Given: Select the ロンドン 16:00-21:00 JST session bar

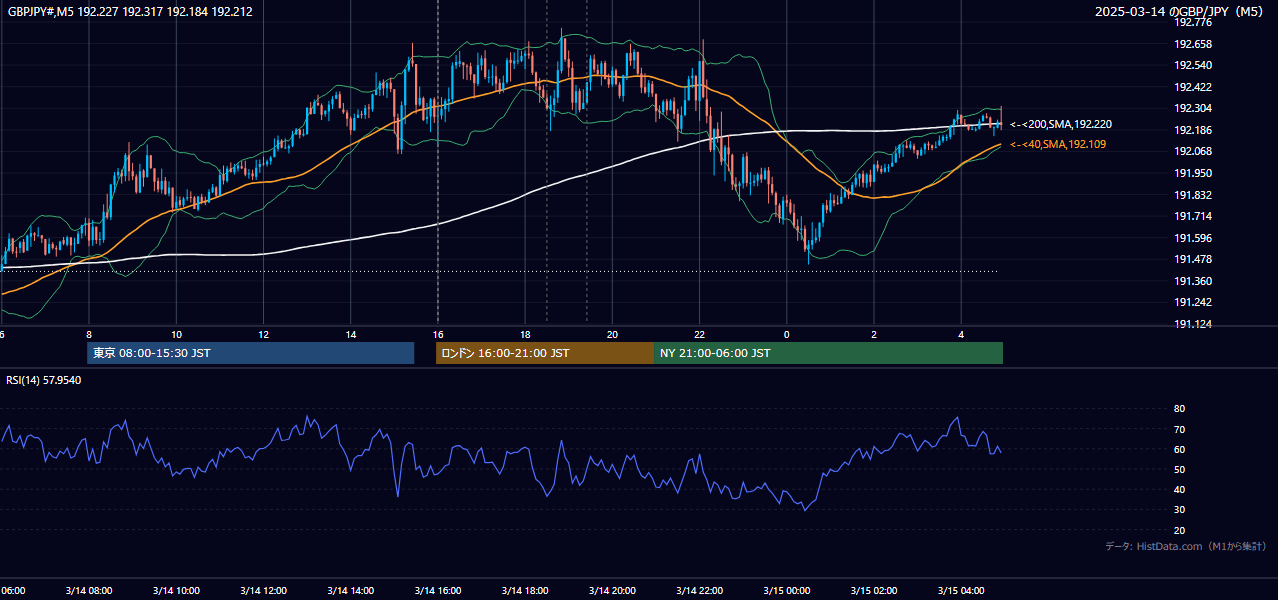Looking at the screenshot, I should point(545,353).
